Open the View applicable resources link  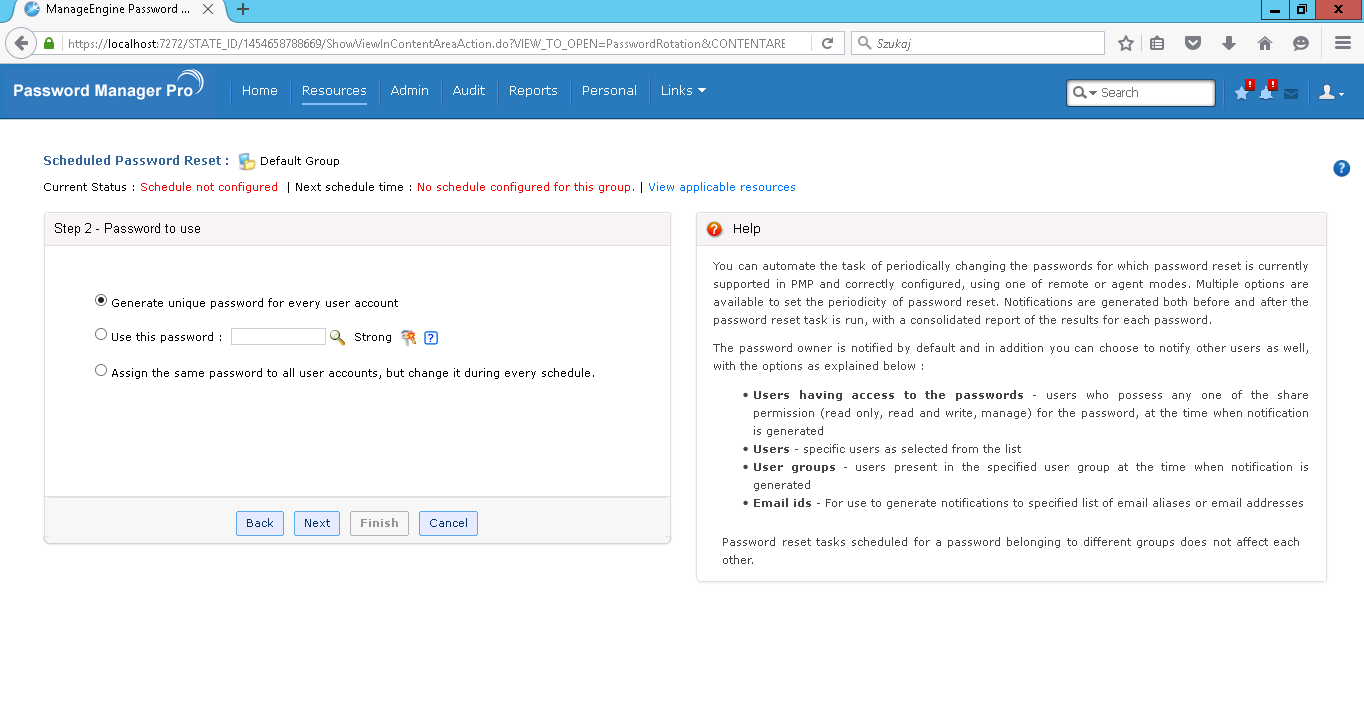tap(722, 187)
